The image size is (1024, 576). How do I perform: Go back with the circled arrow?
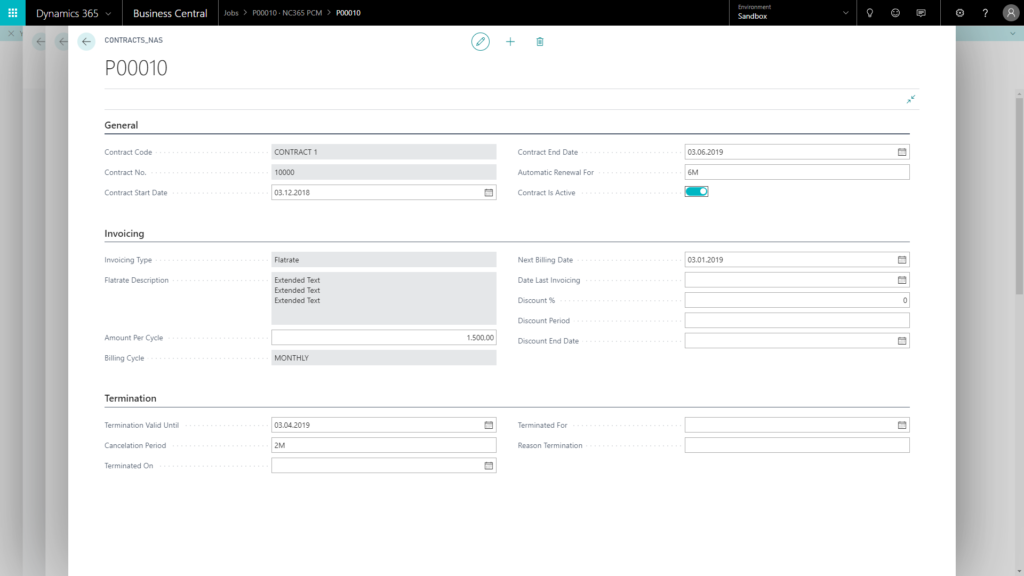(86, 42)
